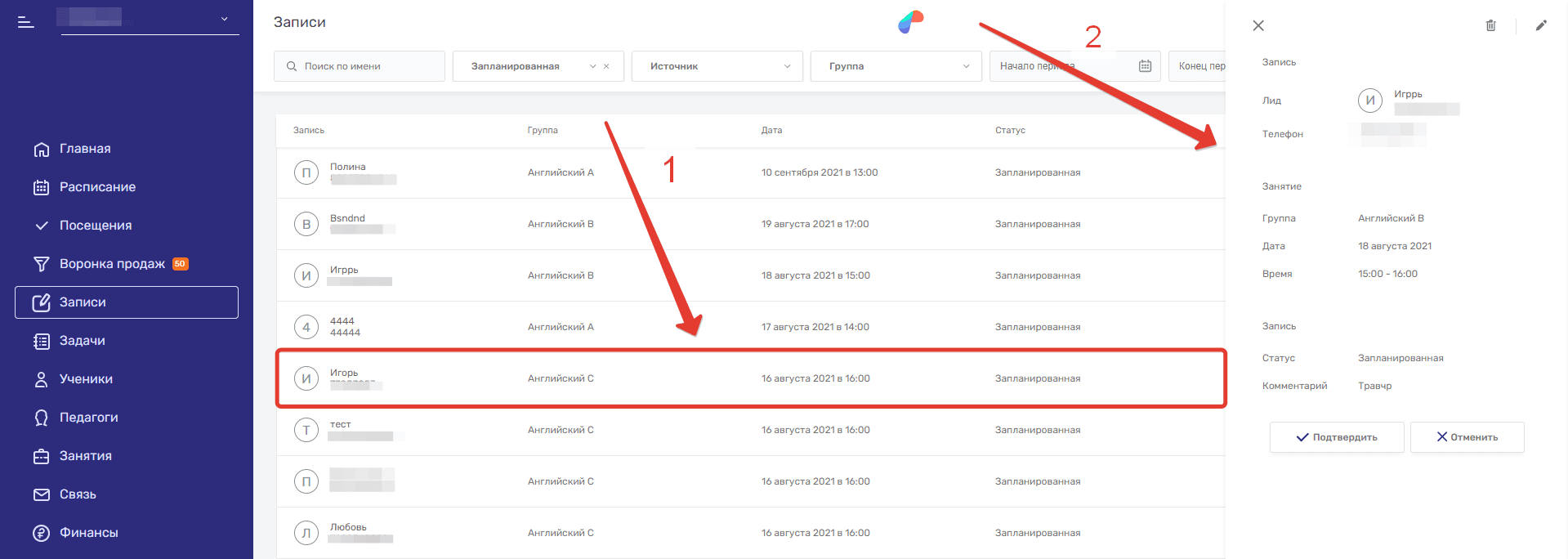Focus the Поиск по имени search field
The width and height of the screenshot is (1568, 559).
(368, 66)
